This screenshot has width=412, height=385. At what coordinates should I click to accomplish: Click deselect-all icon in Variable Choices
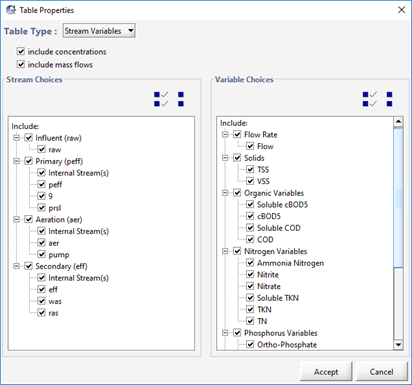click(390, 99)
